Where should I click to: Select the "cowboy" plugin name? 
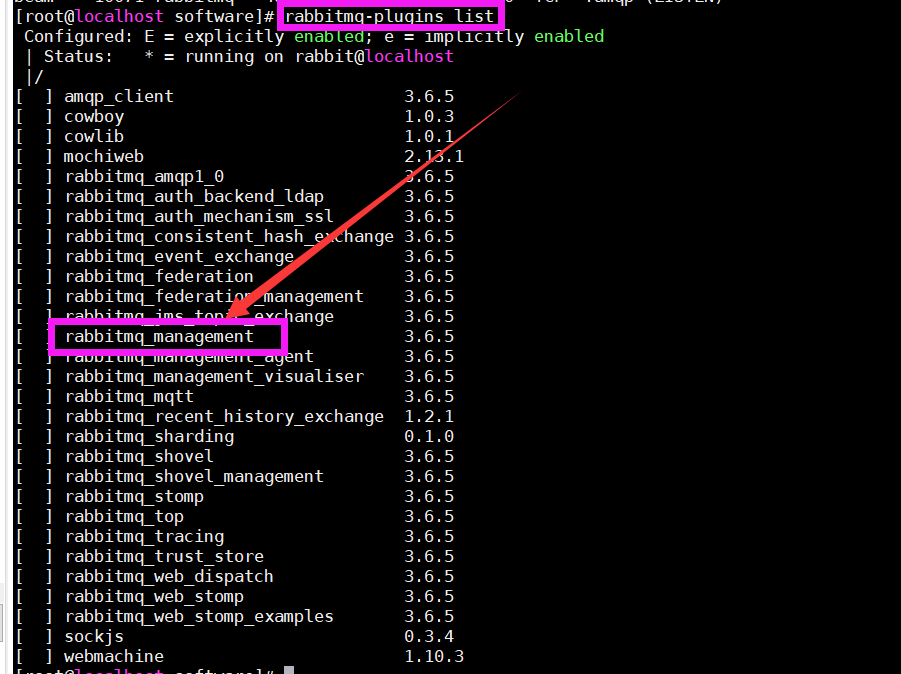pyautogui.click(x=94, y=117)
